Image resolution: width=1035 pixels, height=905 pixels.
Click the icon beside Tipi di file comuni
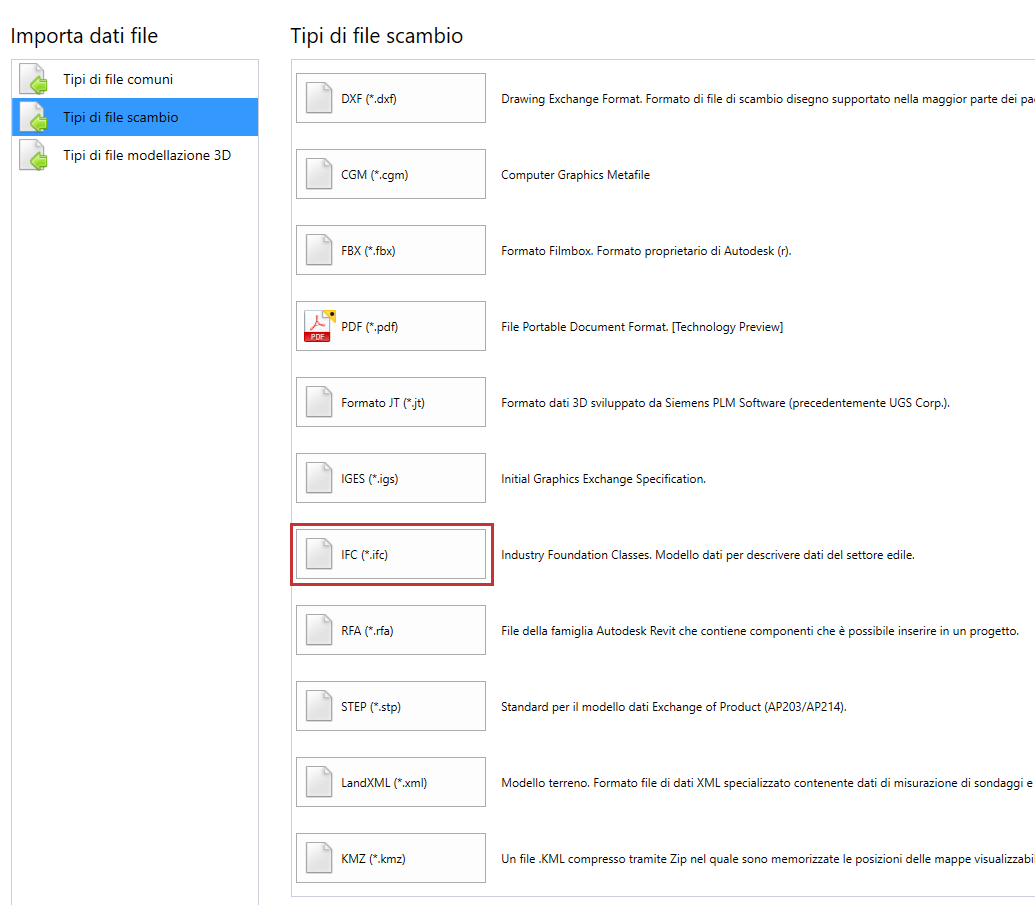34,80
